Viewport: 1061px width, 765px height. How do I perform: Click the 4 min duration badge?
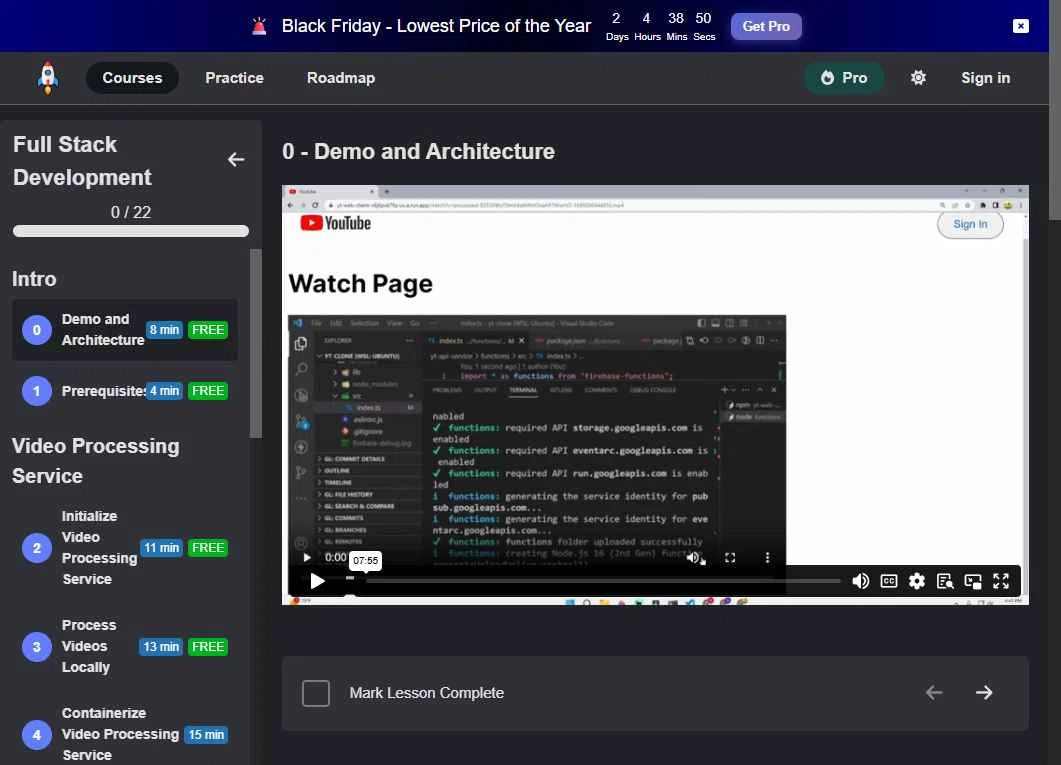(164, 391)
